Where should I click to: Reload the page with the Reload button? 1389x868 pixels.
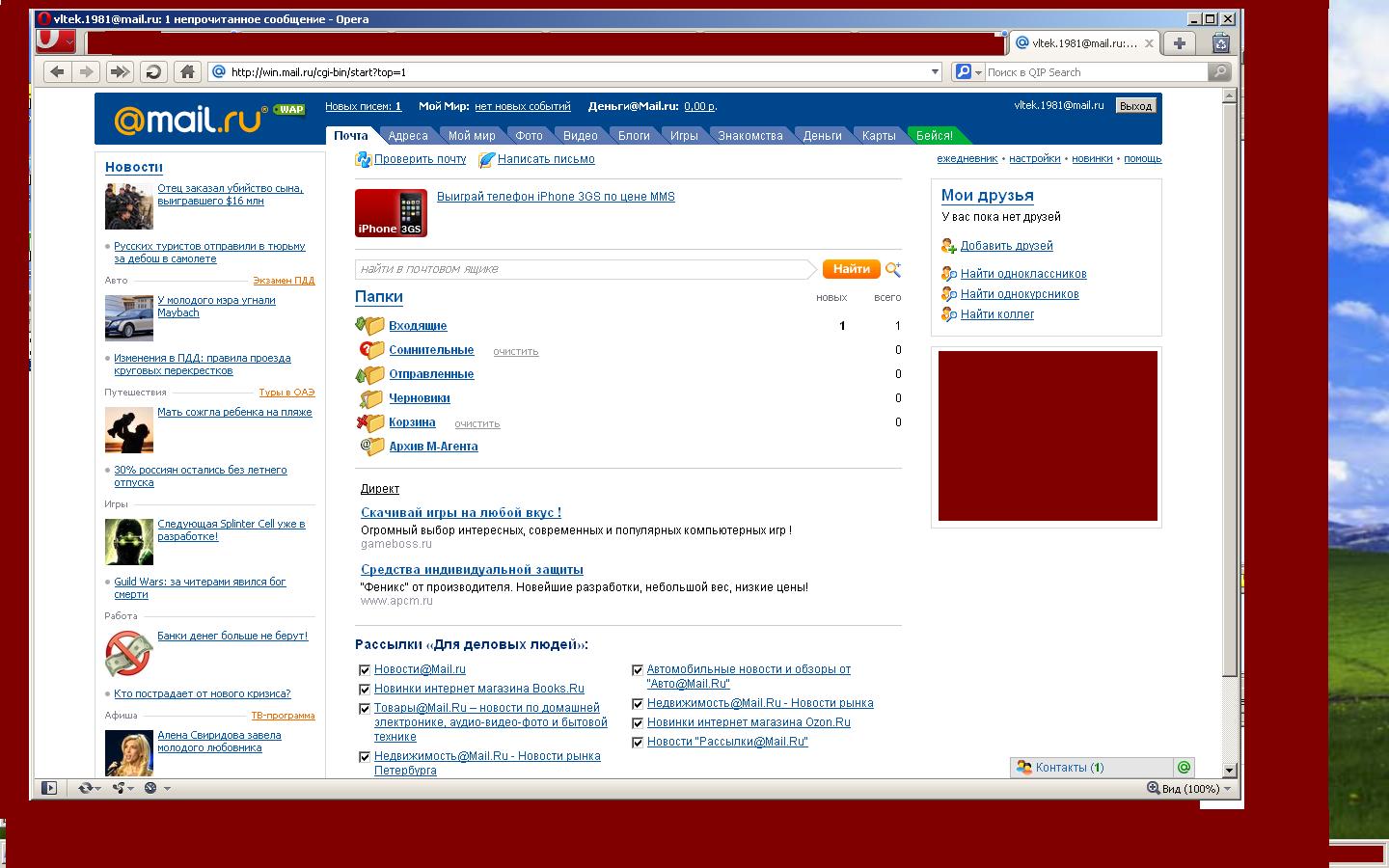(153, 71)
